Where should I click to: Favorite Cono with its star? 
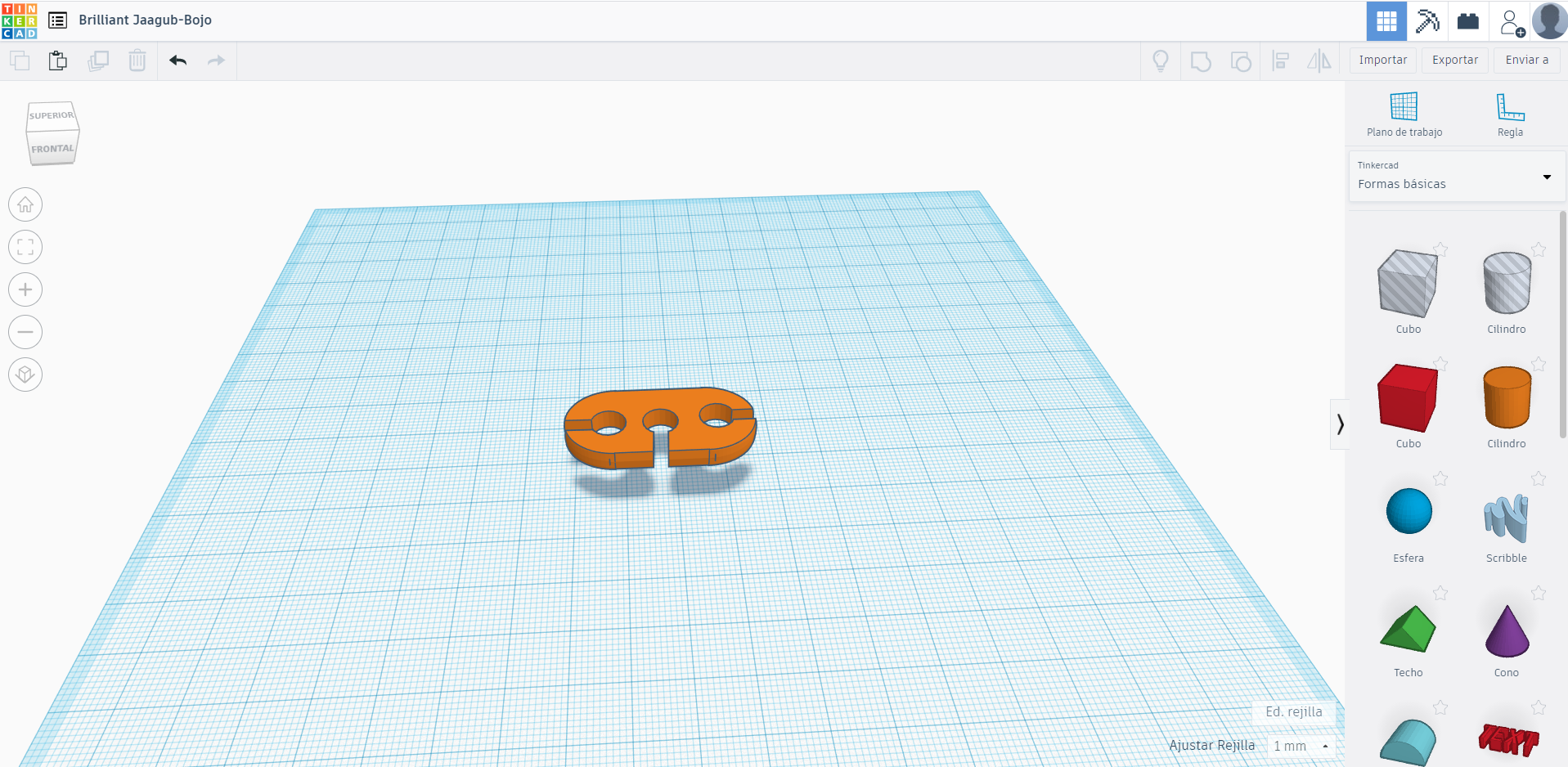(1539, 593)
